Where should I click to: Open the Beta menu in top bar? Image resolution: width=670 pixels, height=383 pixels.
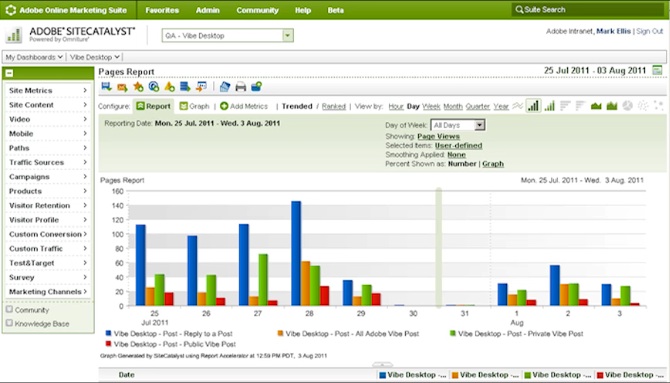click(335, 10)
